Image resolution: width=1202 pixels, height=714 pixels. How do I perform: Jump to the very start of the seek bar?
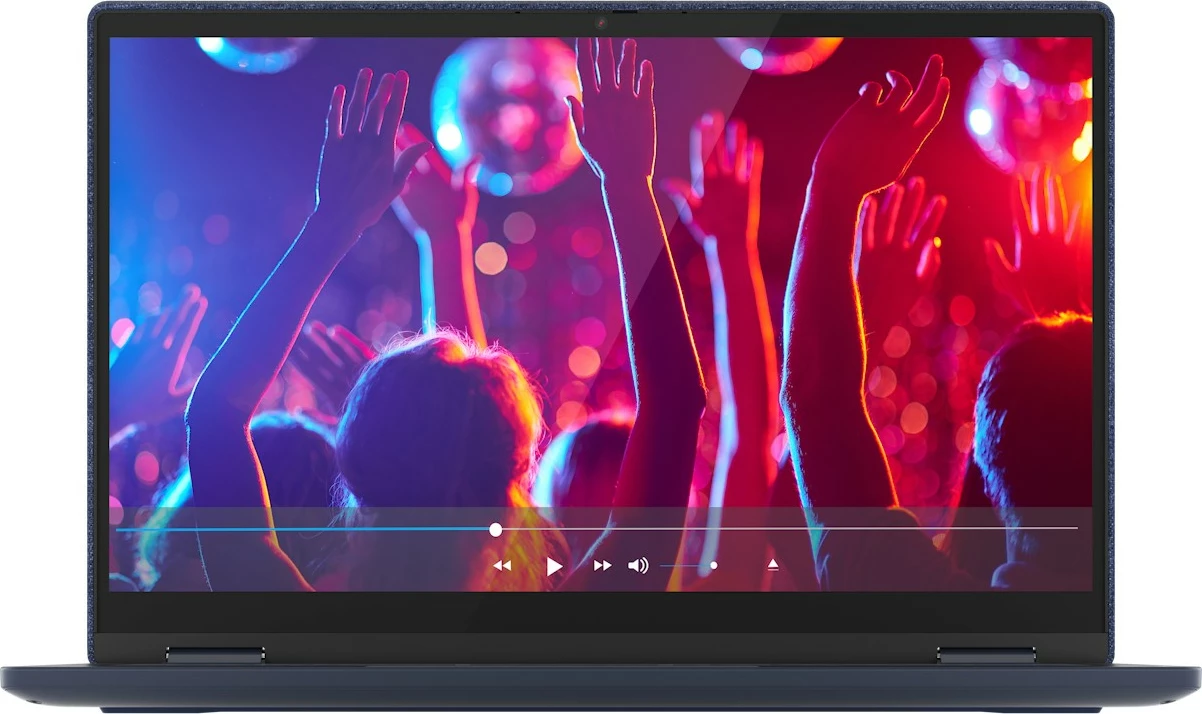click(119, 529)
